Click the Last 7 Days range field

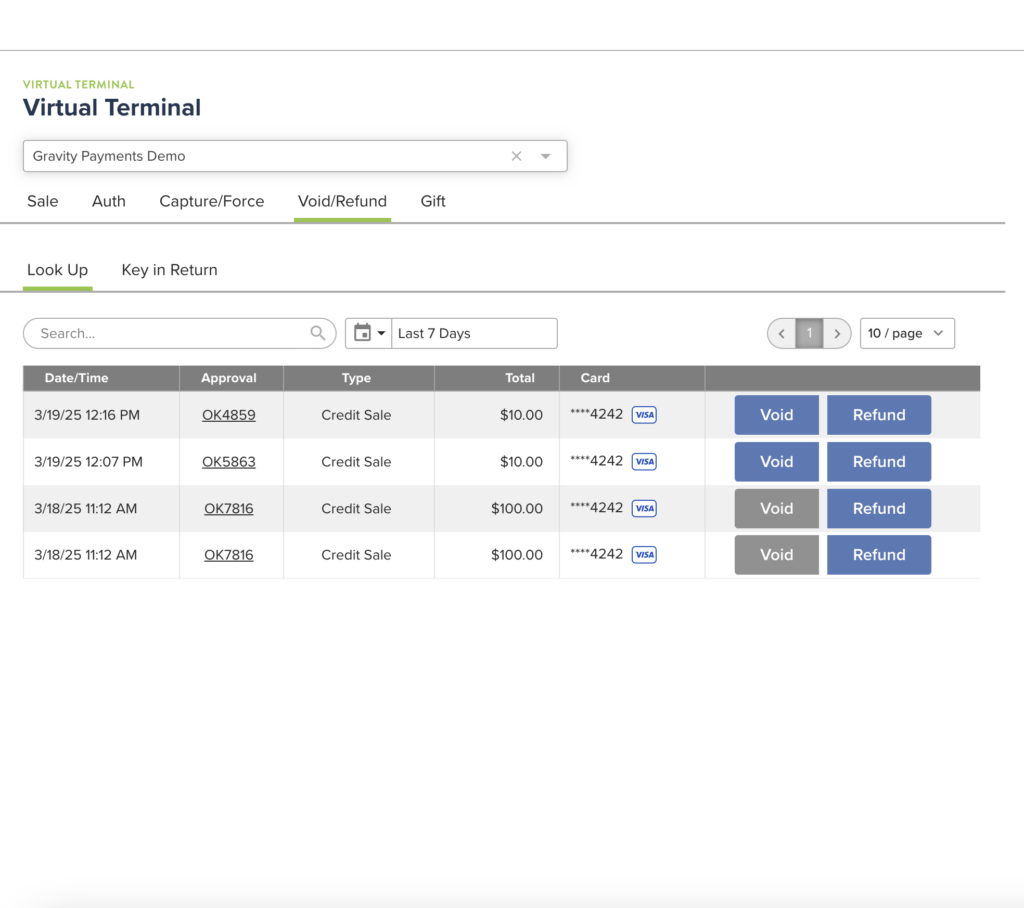tap(474, 333)
